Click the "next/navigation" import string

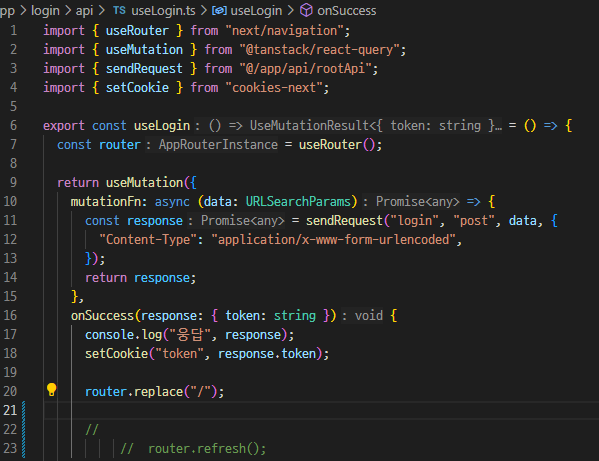click(x=285, y=31)
